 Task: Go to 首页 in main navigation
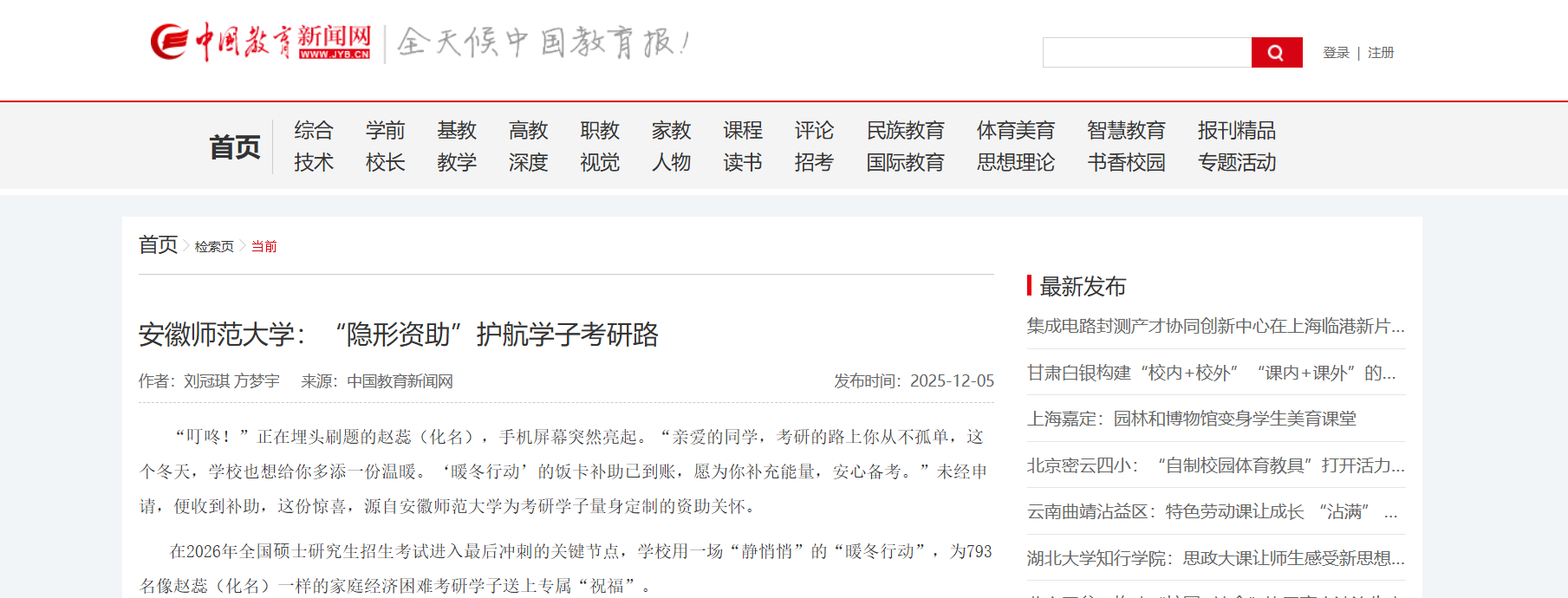point(234,146)
